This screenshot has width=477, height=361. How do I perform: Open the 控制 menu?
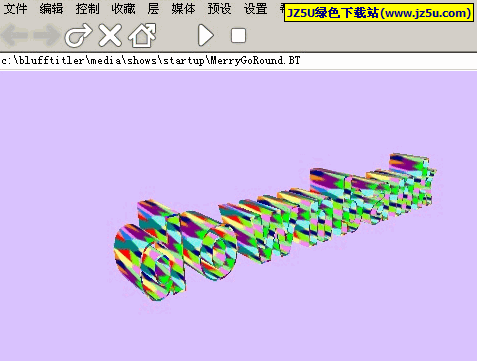[x=87, y=9]
